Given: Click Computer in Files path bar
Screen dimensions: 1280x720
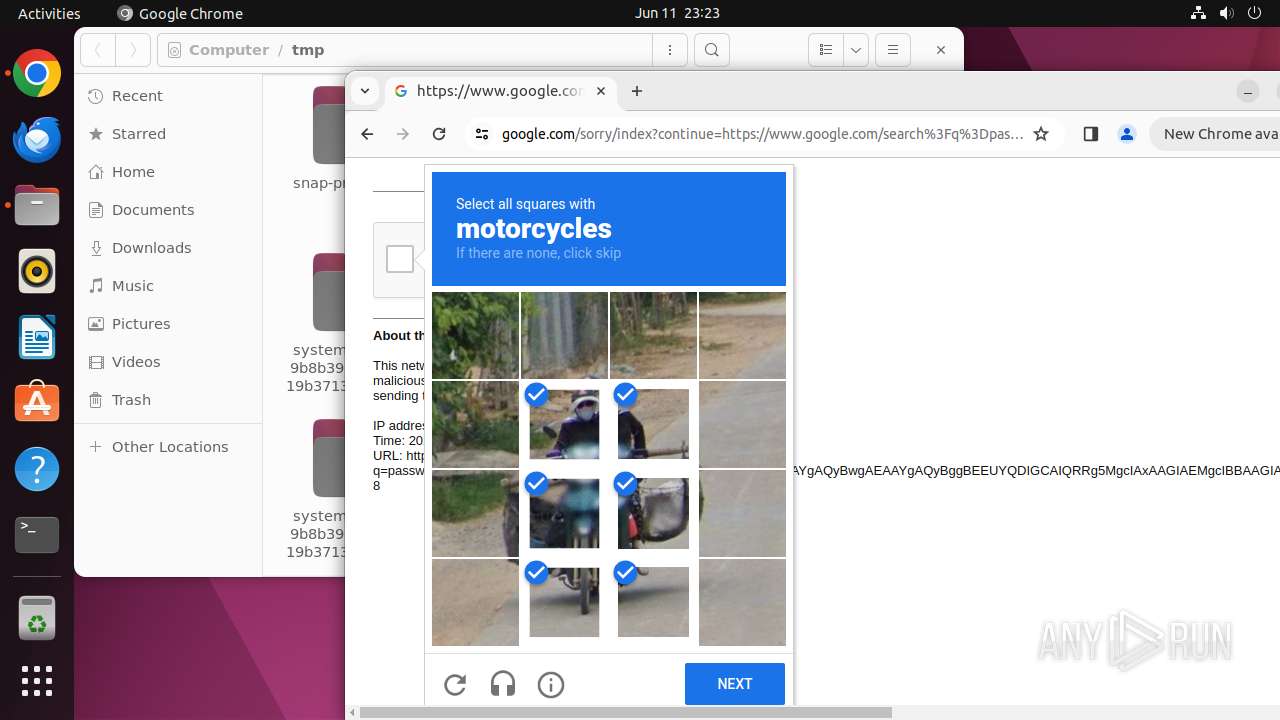Looking at the screenshot, I should tap(228, 50).
